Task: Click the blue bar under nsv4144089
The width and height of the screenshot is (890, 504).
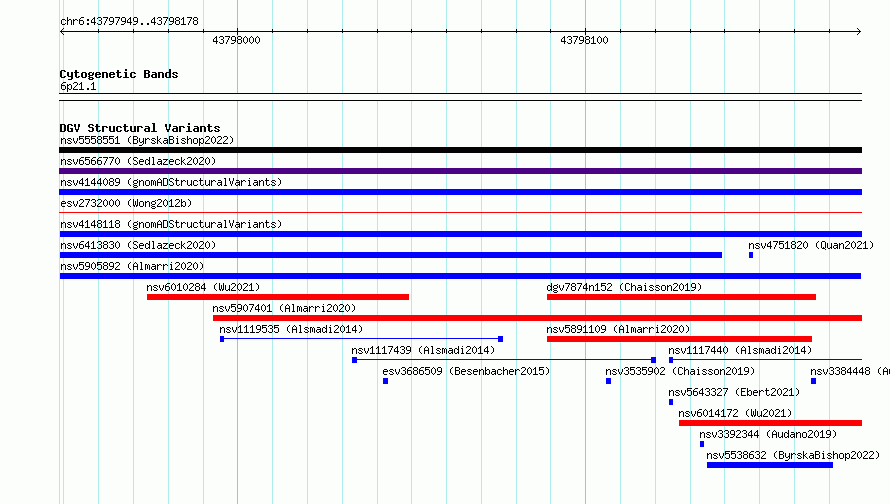Action: pos(460,192)
